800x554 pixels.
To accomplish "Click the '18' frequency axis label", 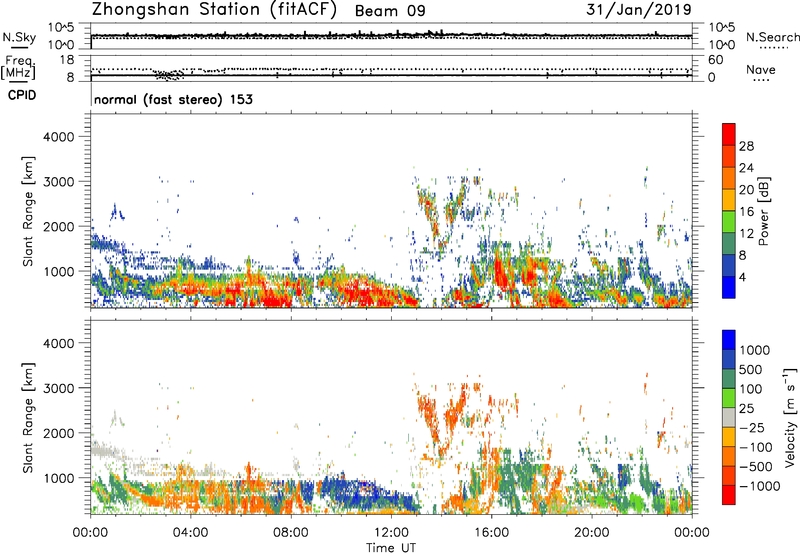I will click(x=67, y=60).
